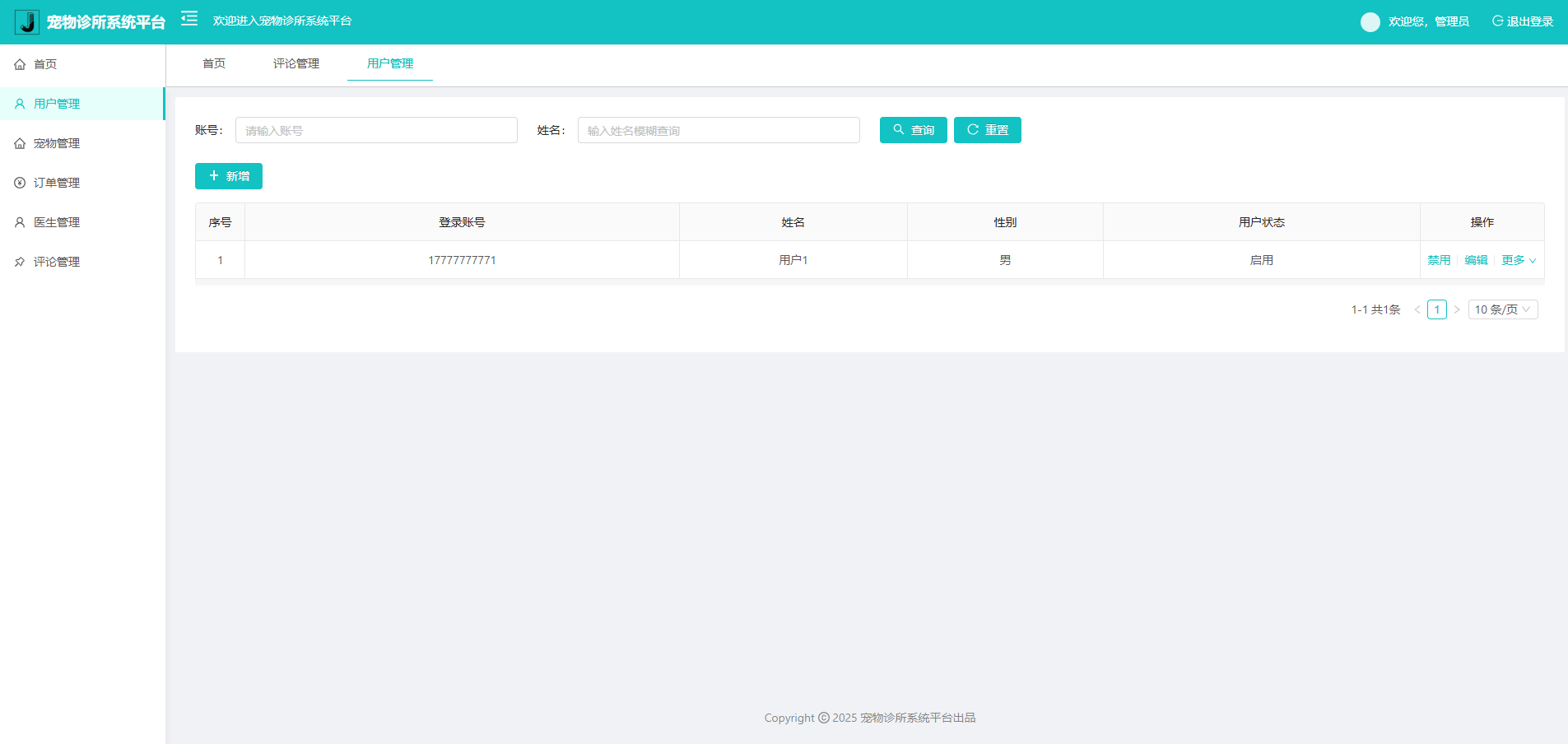Click the house icon beside 宠物管理
1568x744 pixels.
coord(20,143)
